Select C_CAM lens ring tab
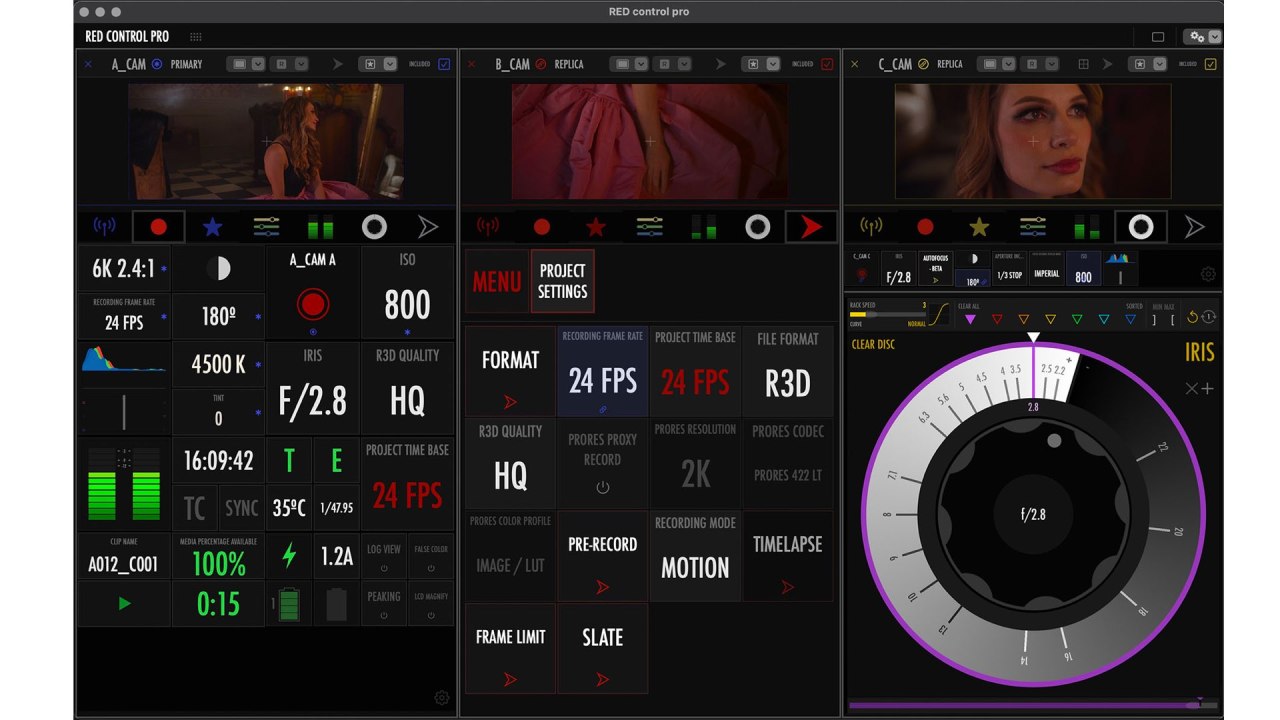The width and height of the screenshot is (1280, 720). coord(1141,227)
